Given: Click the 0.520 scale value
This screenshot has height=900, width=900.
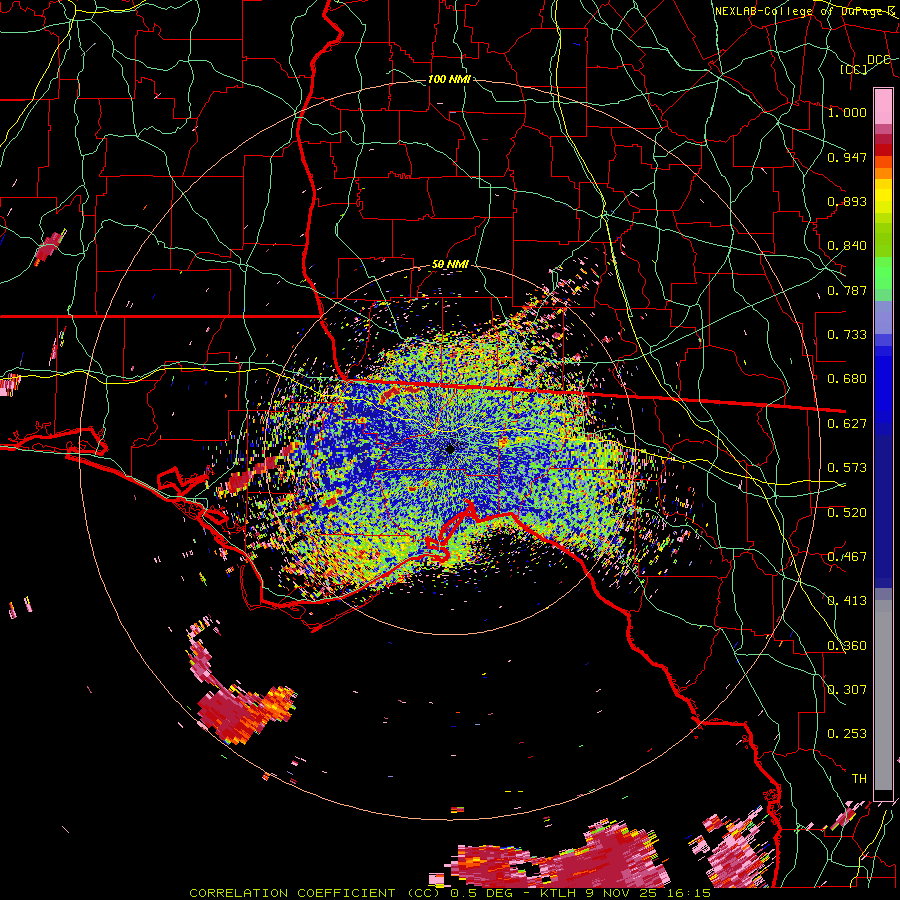Looking at the screenshot, I should point(847,513).
